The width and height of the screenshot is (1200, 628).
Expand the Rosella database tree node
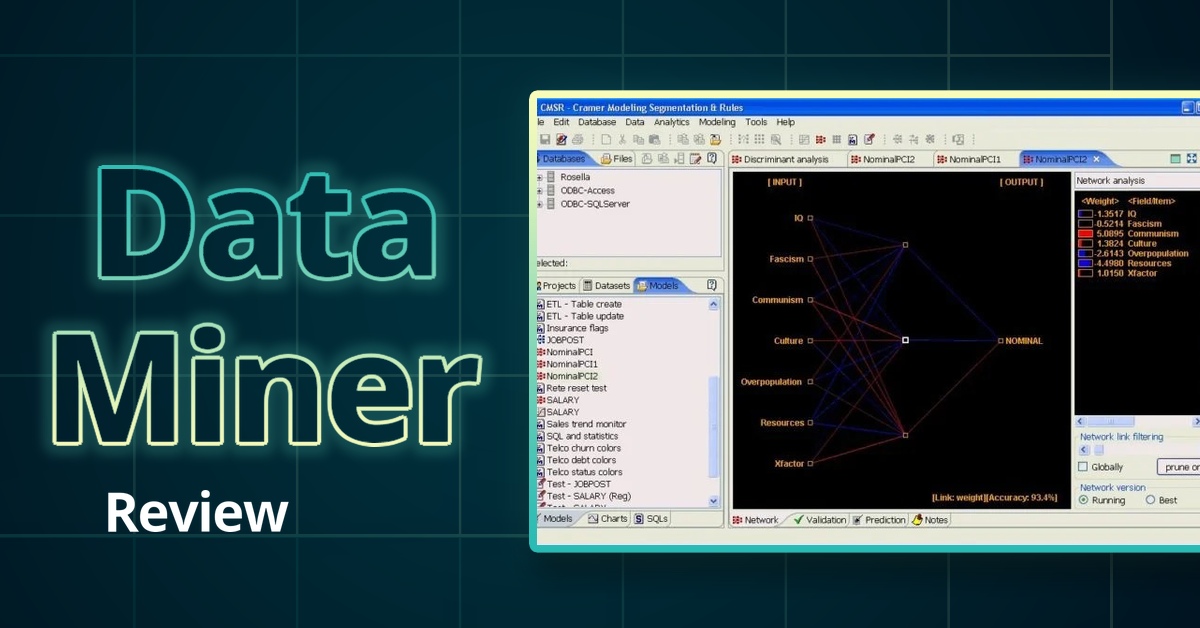[540, 177]
